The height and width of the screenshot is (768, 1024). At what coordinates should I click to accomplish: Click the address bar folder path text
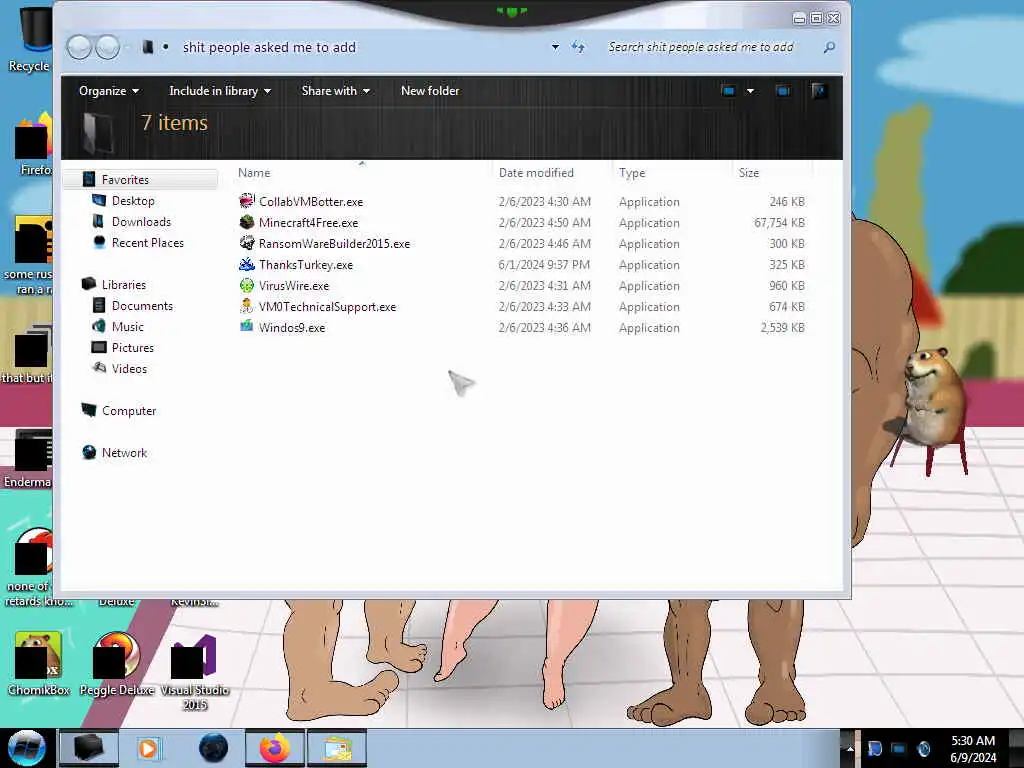pos(269,47)
